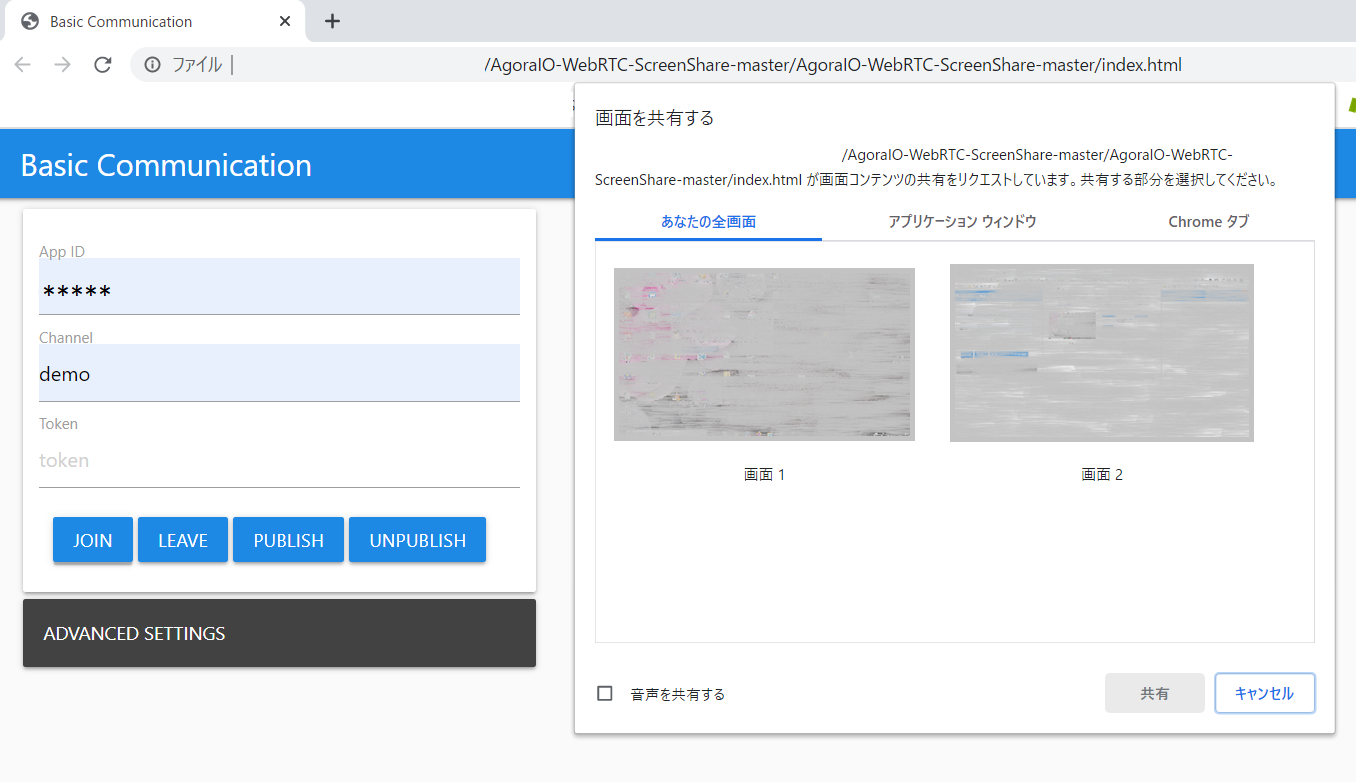Viewport: 1356px width, 782px height.
Task: Close the Basic Communication browser tab
Action: 285,21
